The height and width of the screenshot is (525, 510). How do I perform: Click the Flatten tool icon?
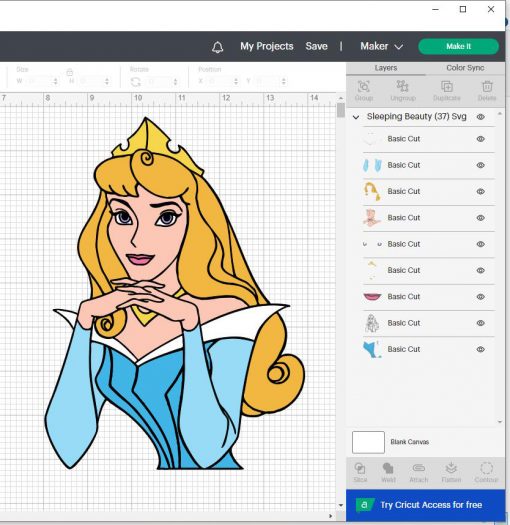(x=451, y=468)
